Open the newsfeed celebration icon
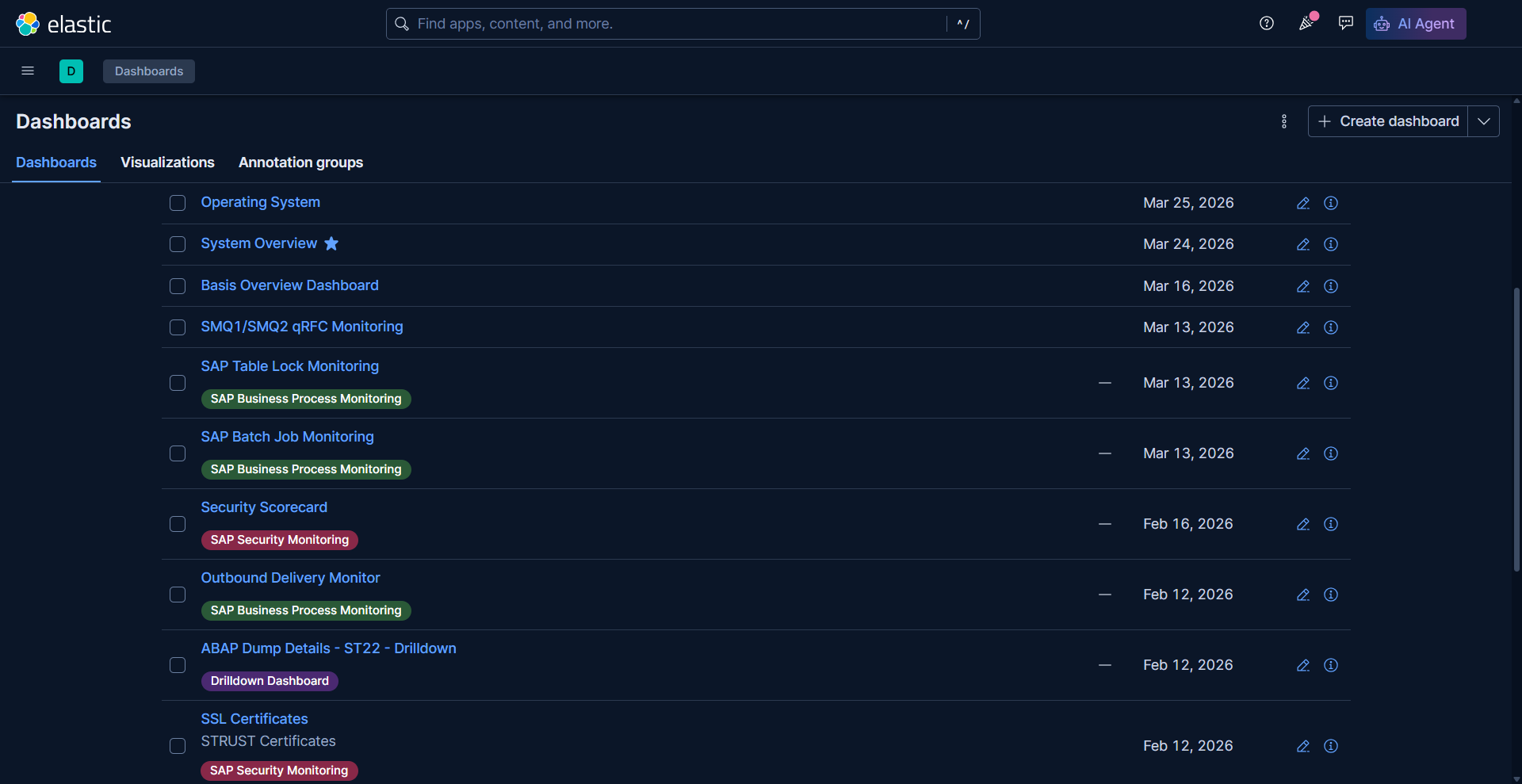 click(x=1306, y=24)
